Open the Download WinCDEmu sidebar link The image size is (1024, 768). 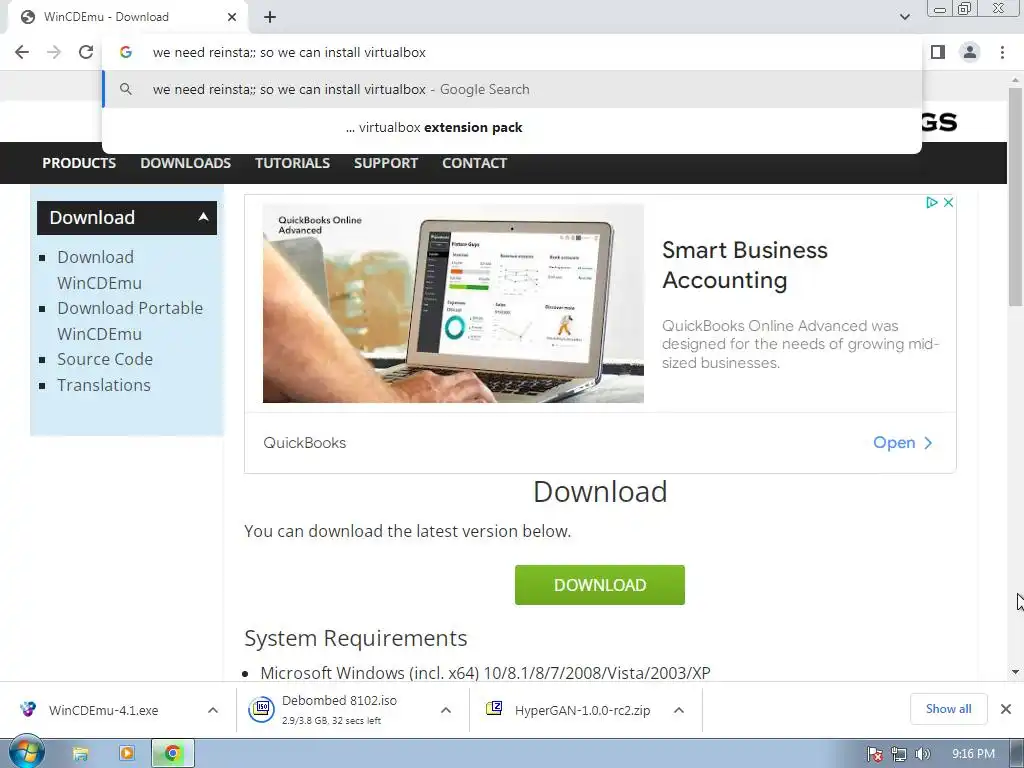coord(99,270)
